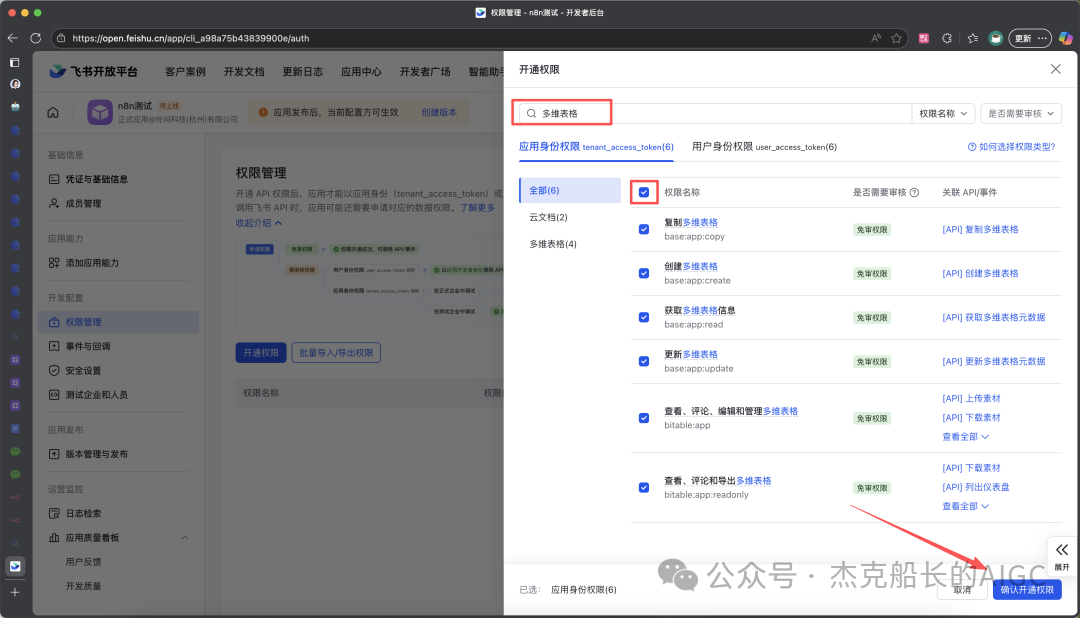This screenshot has height=618, width=1080.
Task: Uncheck the 复制多维表格 permission checkbox
Action: pos(644,229)
